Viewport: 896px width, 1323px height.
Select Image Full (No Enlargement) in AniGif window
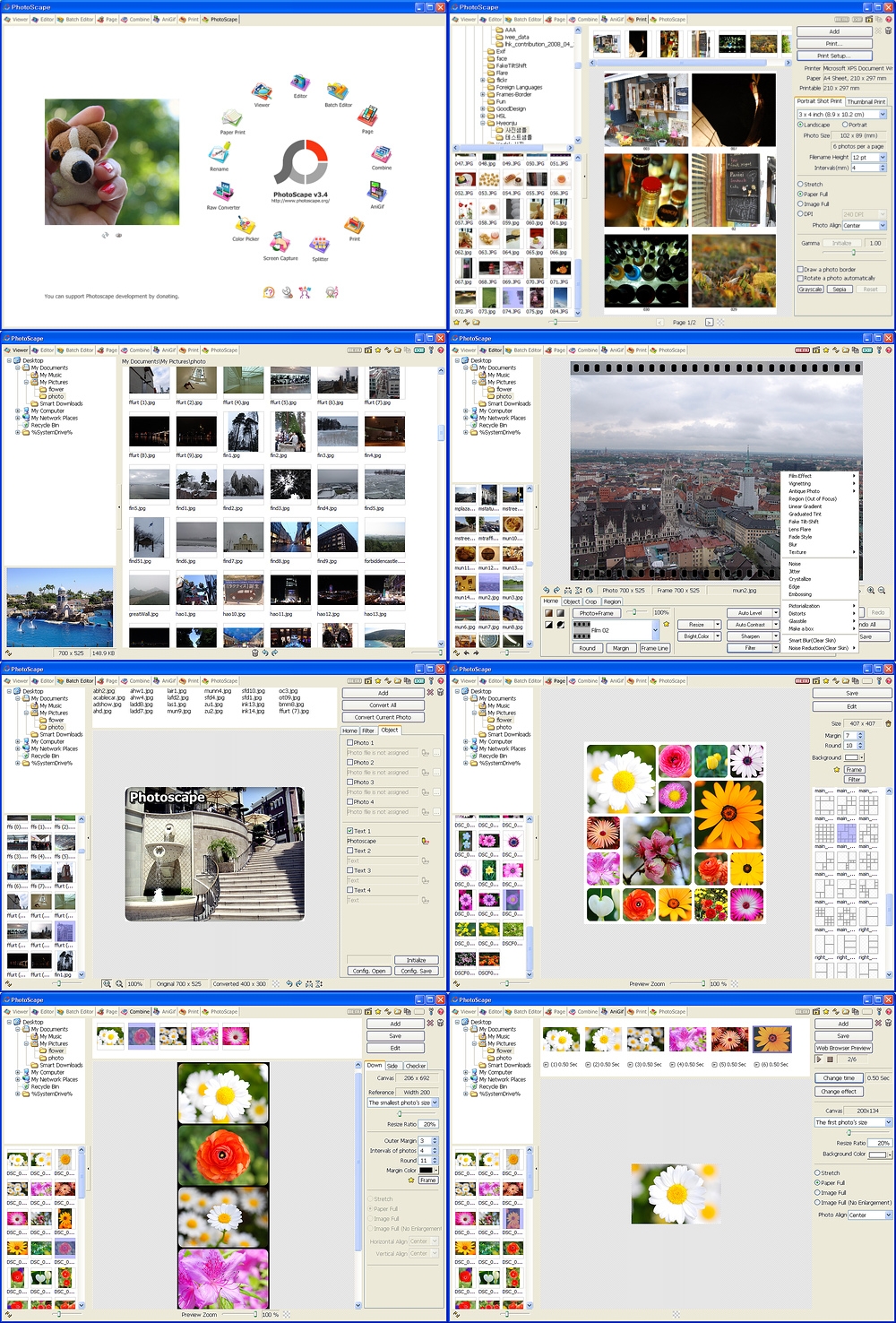[817, 1203]
